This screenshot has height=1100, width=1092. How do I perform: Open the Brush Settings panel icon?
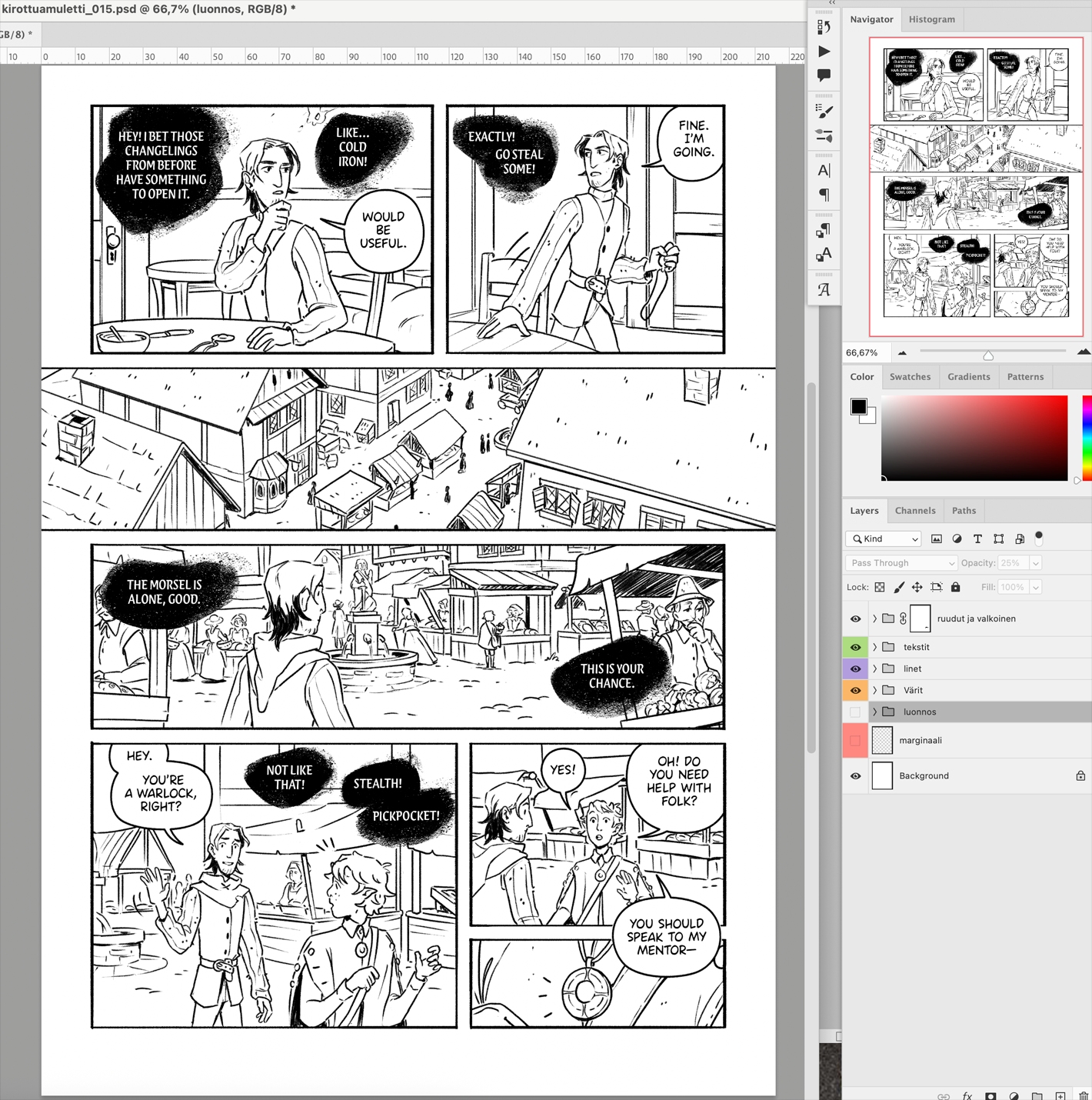(824, 112)
